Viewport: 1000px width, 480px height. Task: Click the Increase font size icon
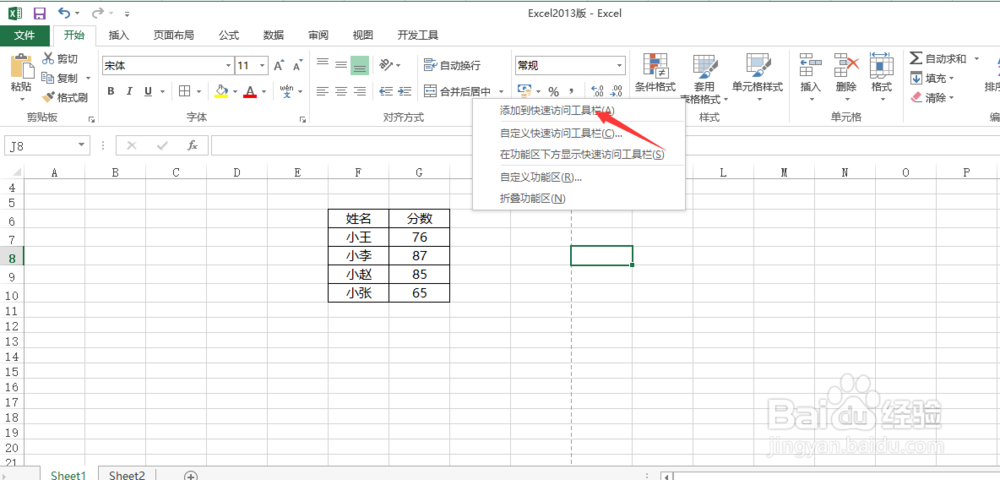(x=279, y=65)
